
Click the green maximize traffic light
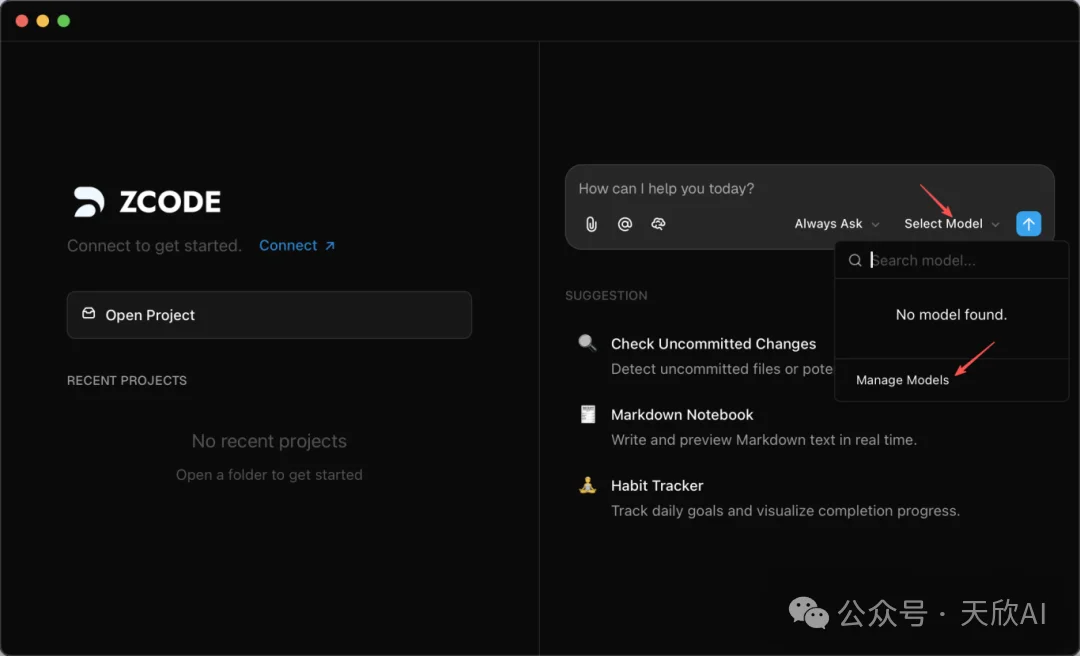pyautogui.click(x=65, y=19)
